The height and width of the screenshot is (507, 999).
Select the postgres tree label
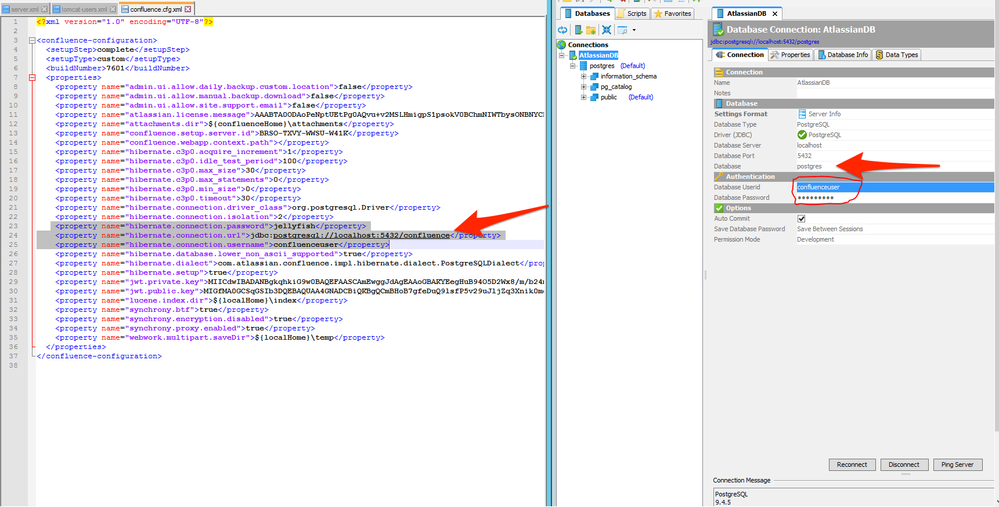[x=603, y=66]
